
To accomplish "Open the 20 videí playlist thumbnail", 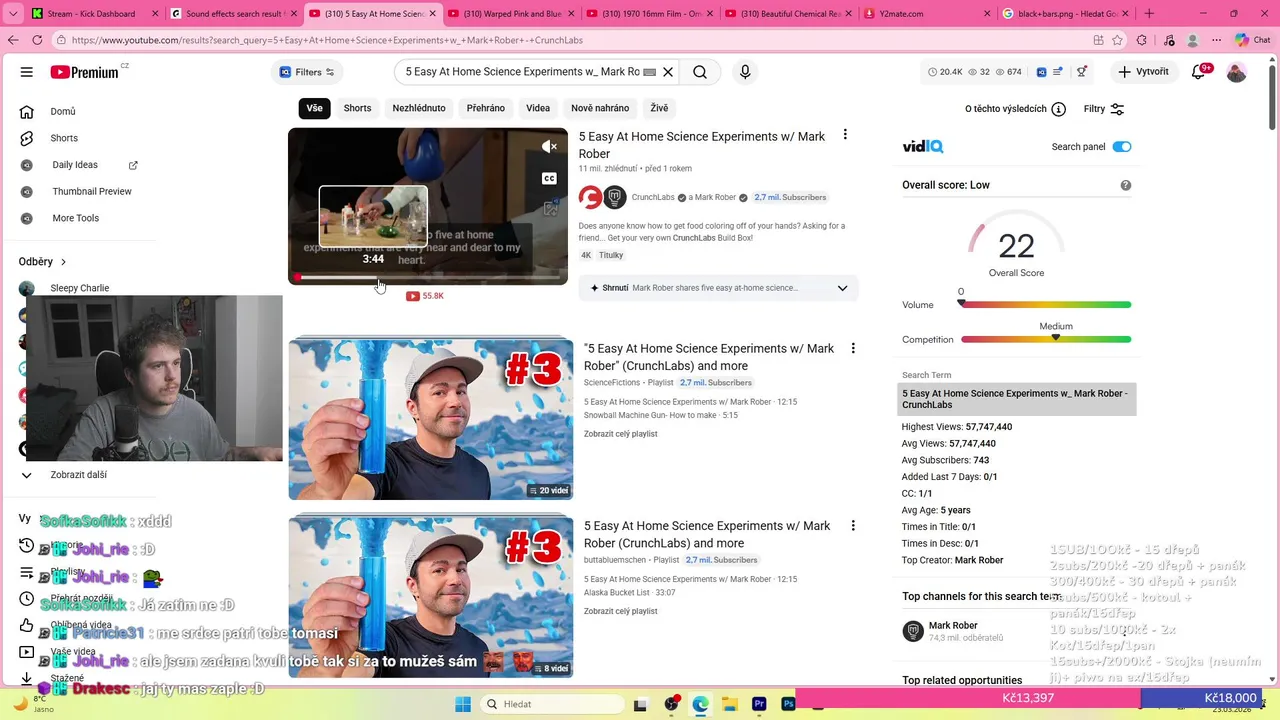I will click(x=431, y=419).
